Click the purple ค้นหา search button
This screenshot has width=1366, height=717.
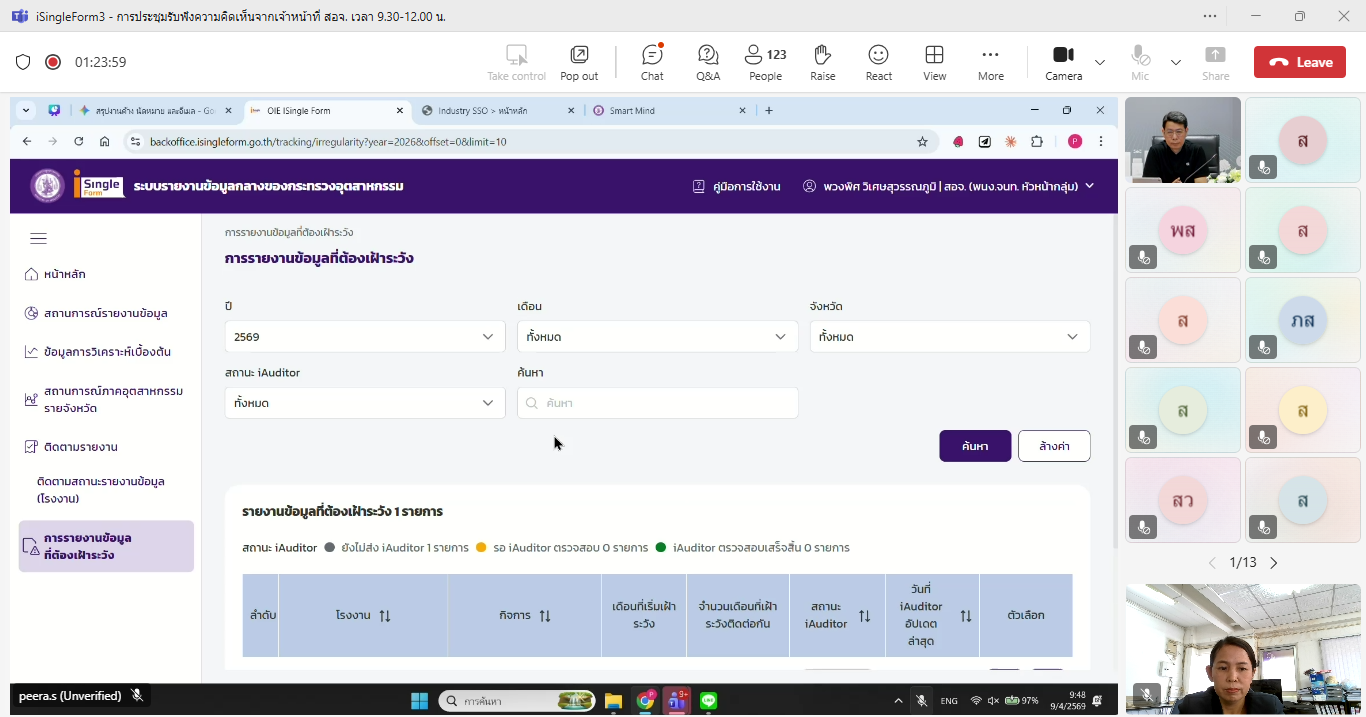[974, 446]
